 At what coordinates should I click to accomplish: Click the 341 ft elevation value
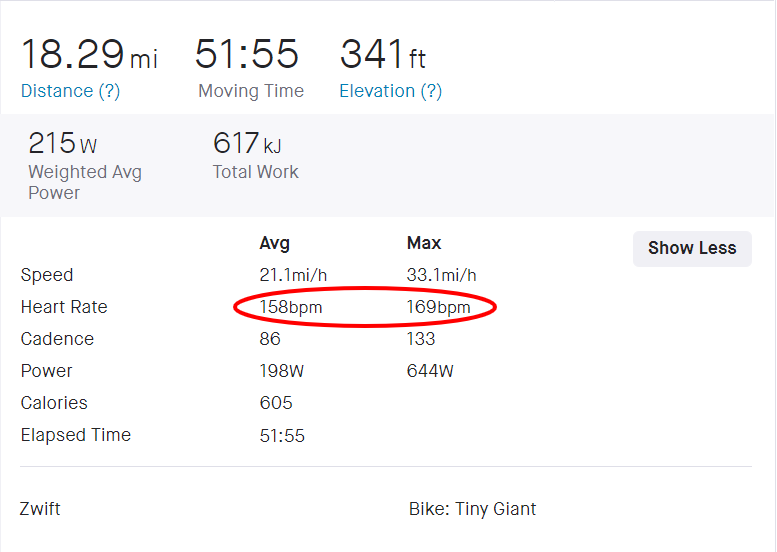coord(383,54)
